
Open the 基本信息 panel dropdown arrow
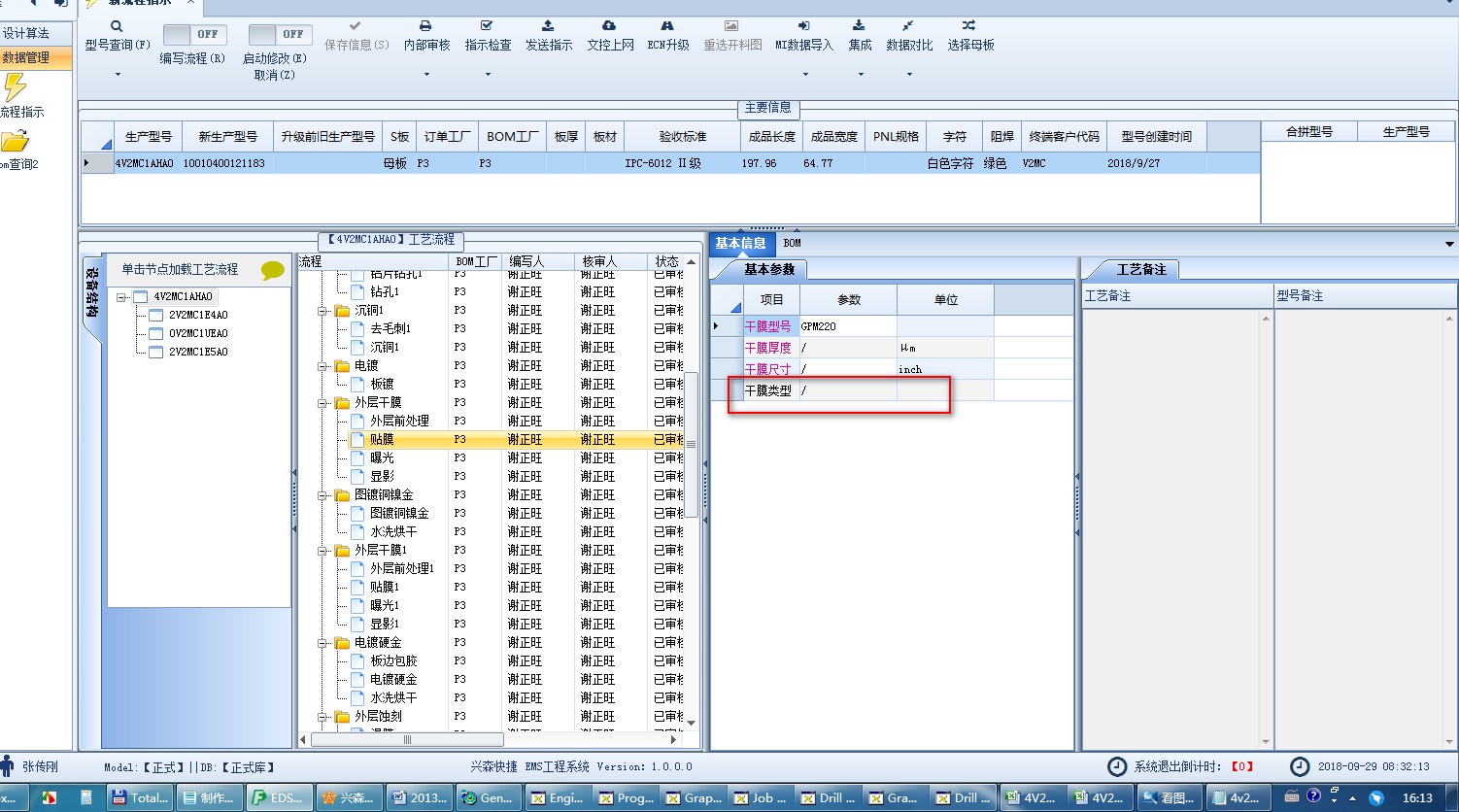pyautogui.click(x=1450, y=244)
